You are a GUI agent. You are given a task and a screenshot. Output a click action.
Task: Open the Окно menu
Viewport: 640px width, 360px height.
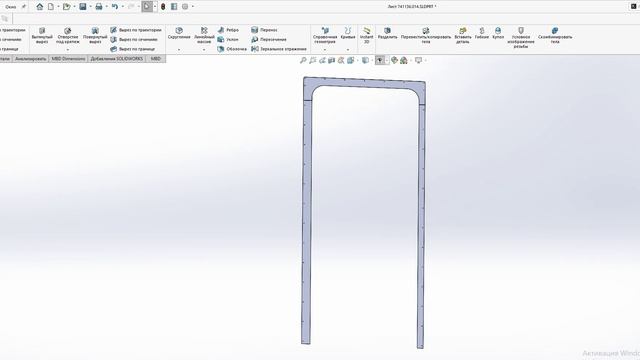coord(11,7)
